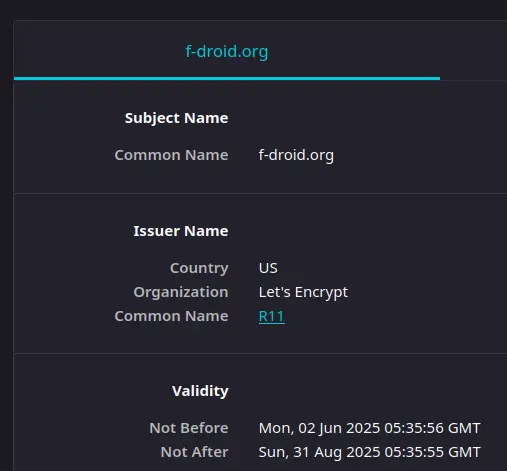
Task: Click the Not Before field label
Action: (x=189, y=428)
